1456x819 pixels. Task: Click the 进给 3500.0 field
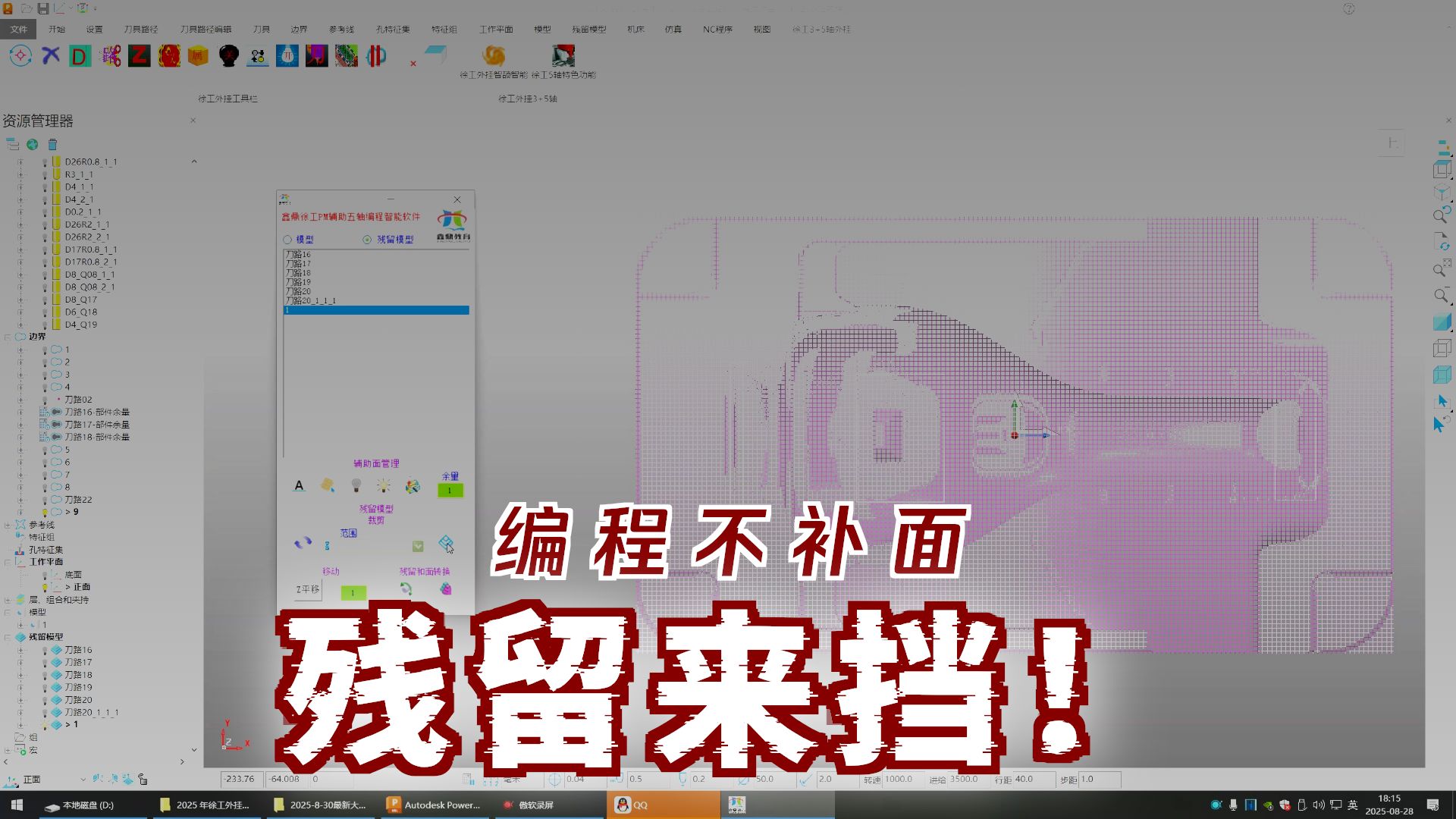click(x=968, y=779)
